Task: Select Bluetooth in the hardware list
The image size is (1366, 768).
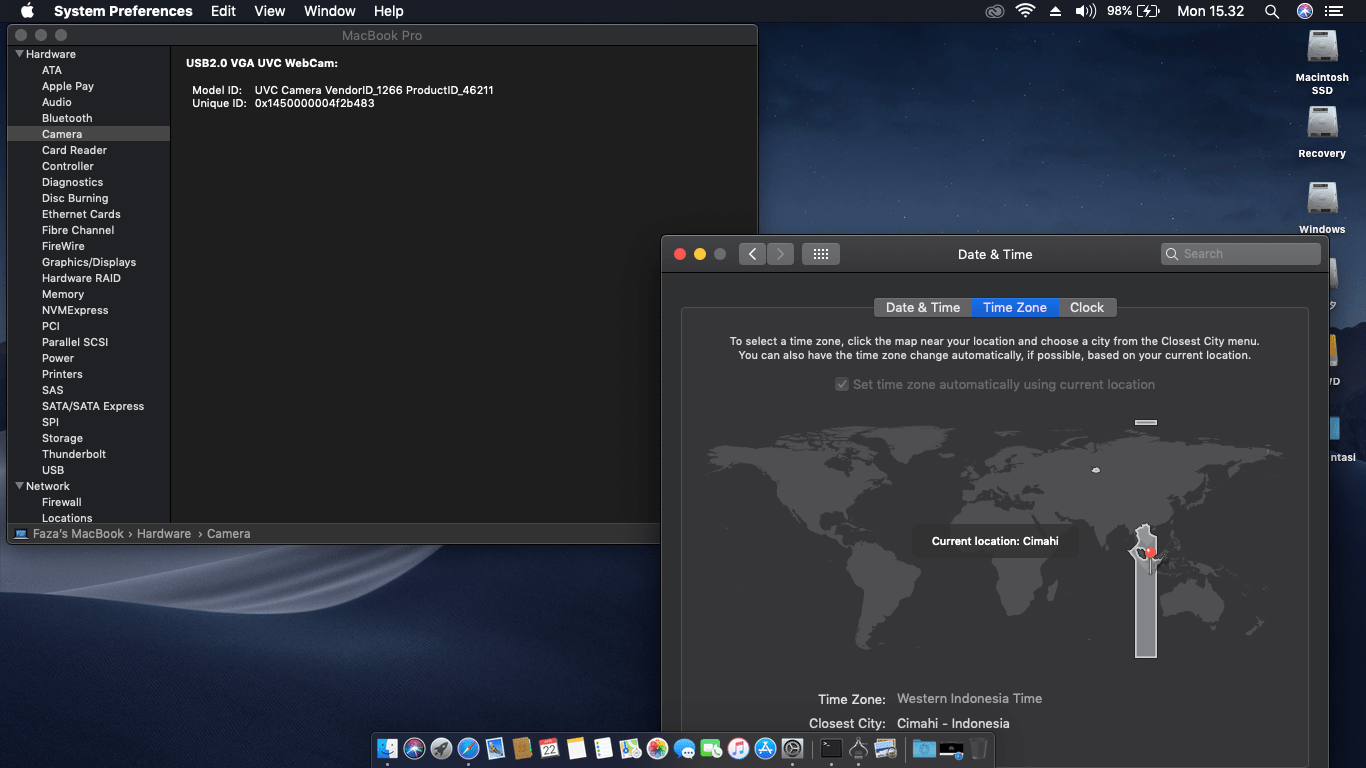Action: [67, 118]
